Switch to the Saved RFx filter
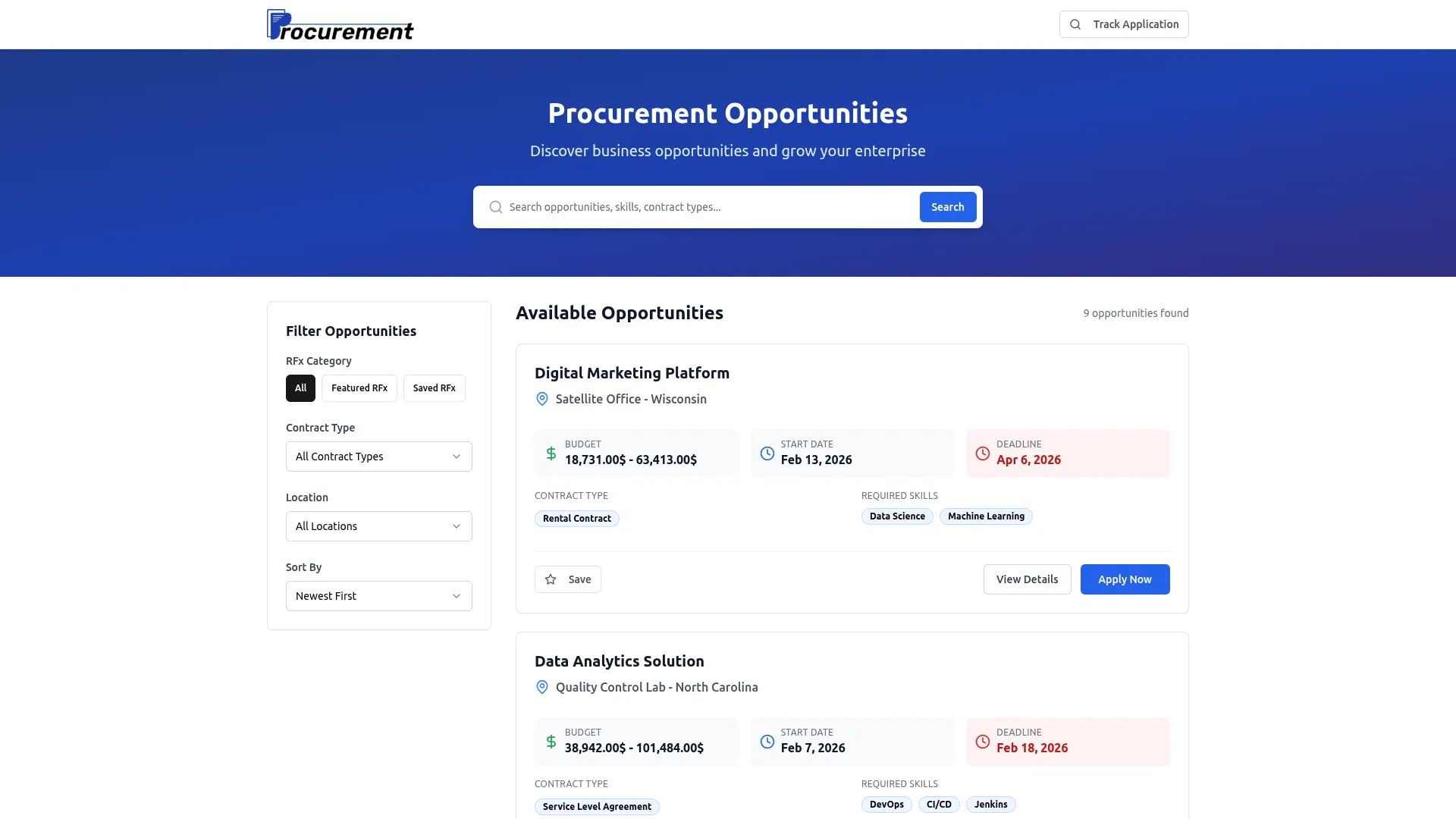This screenshot has height=819, width=1456. pos(434,388)
